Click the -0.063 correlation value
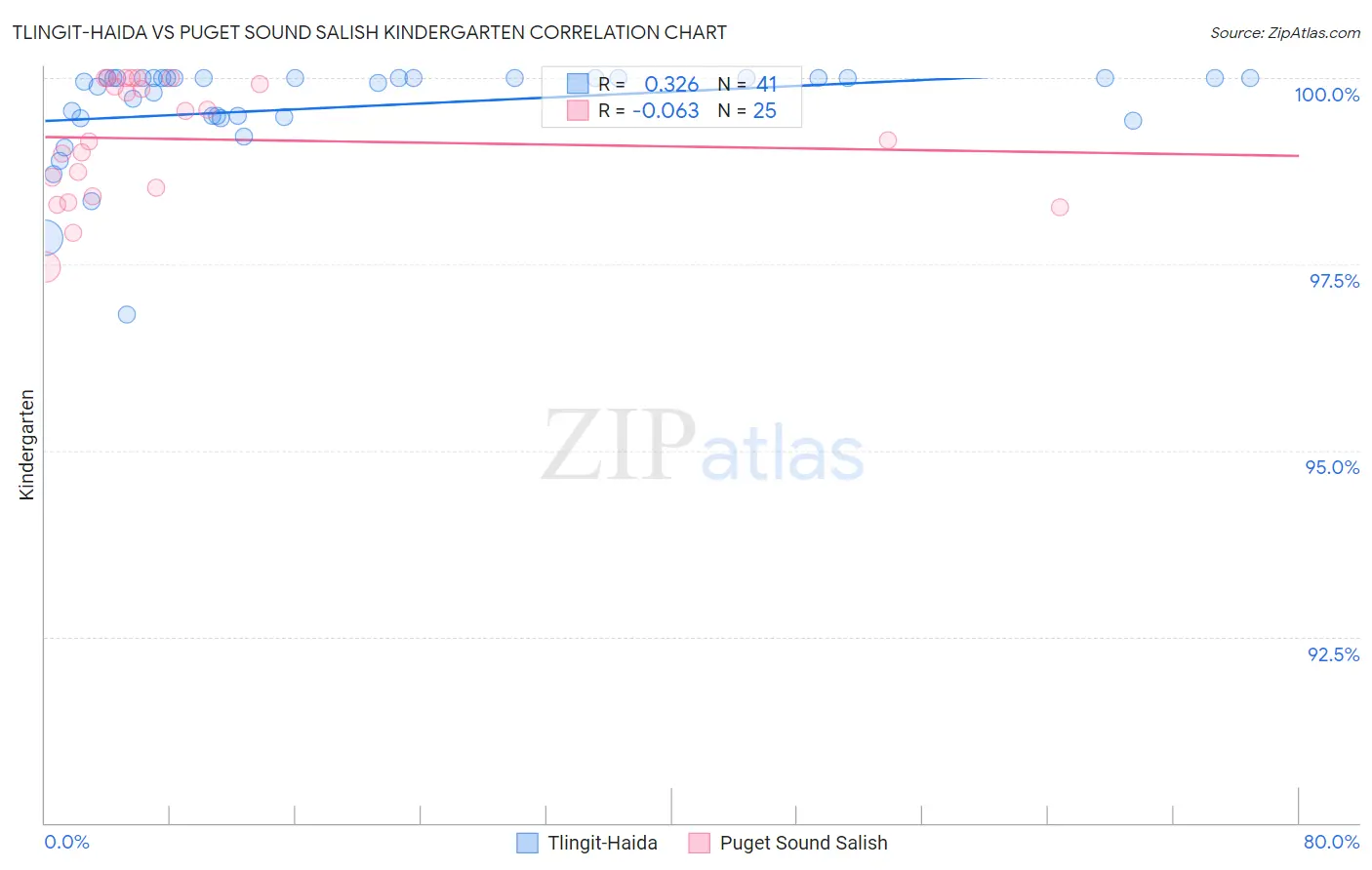The width and height of the screenshot is (1372, 870). tap(666, 111)
